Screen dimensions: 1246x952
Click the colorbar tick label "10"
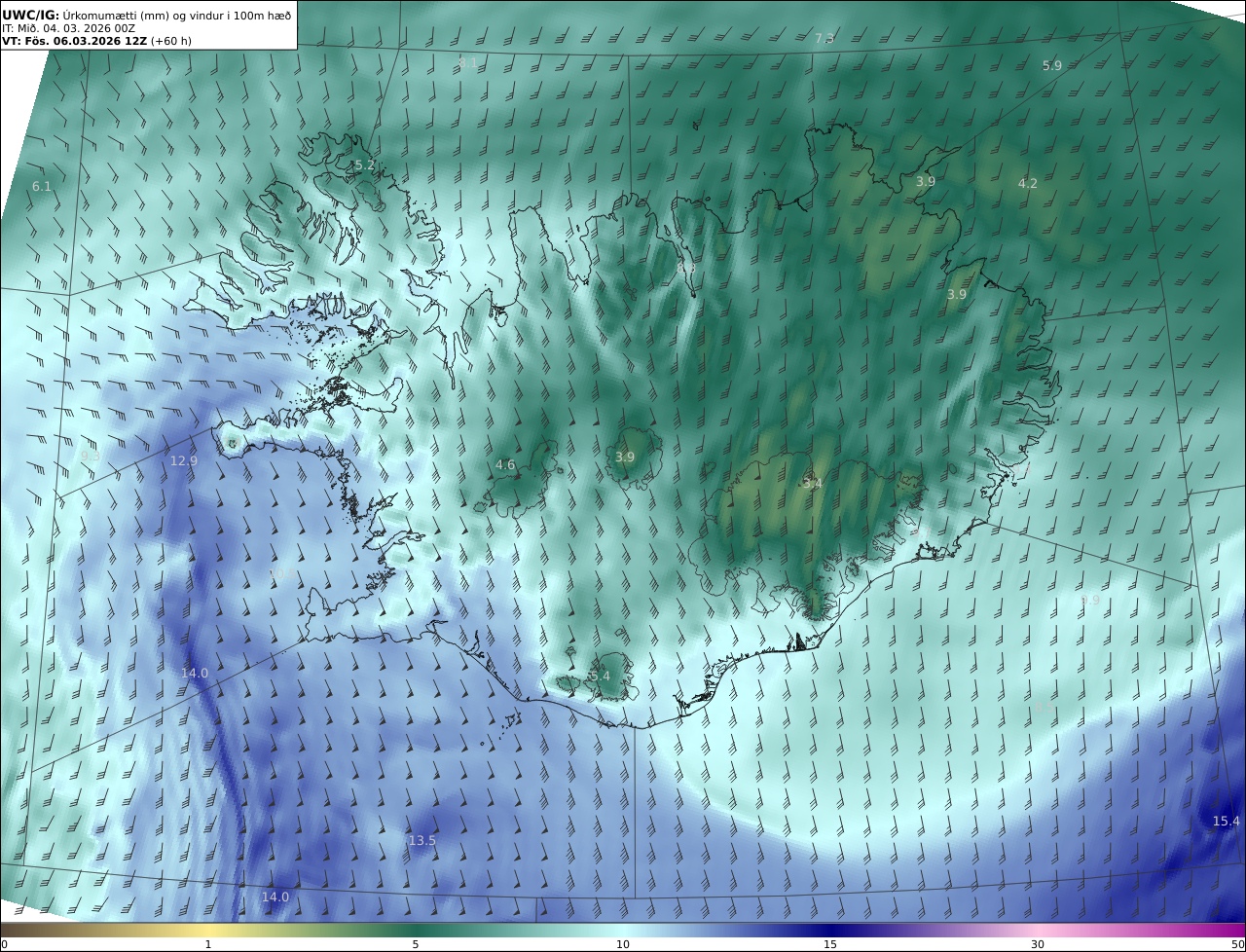point(623,944)
